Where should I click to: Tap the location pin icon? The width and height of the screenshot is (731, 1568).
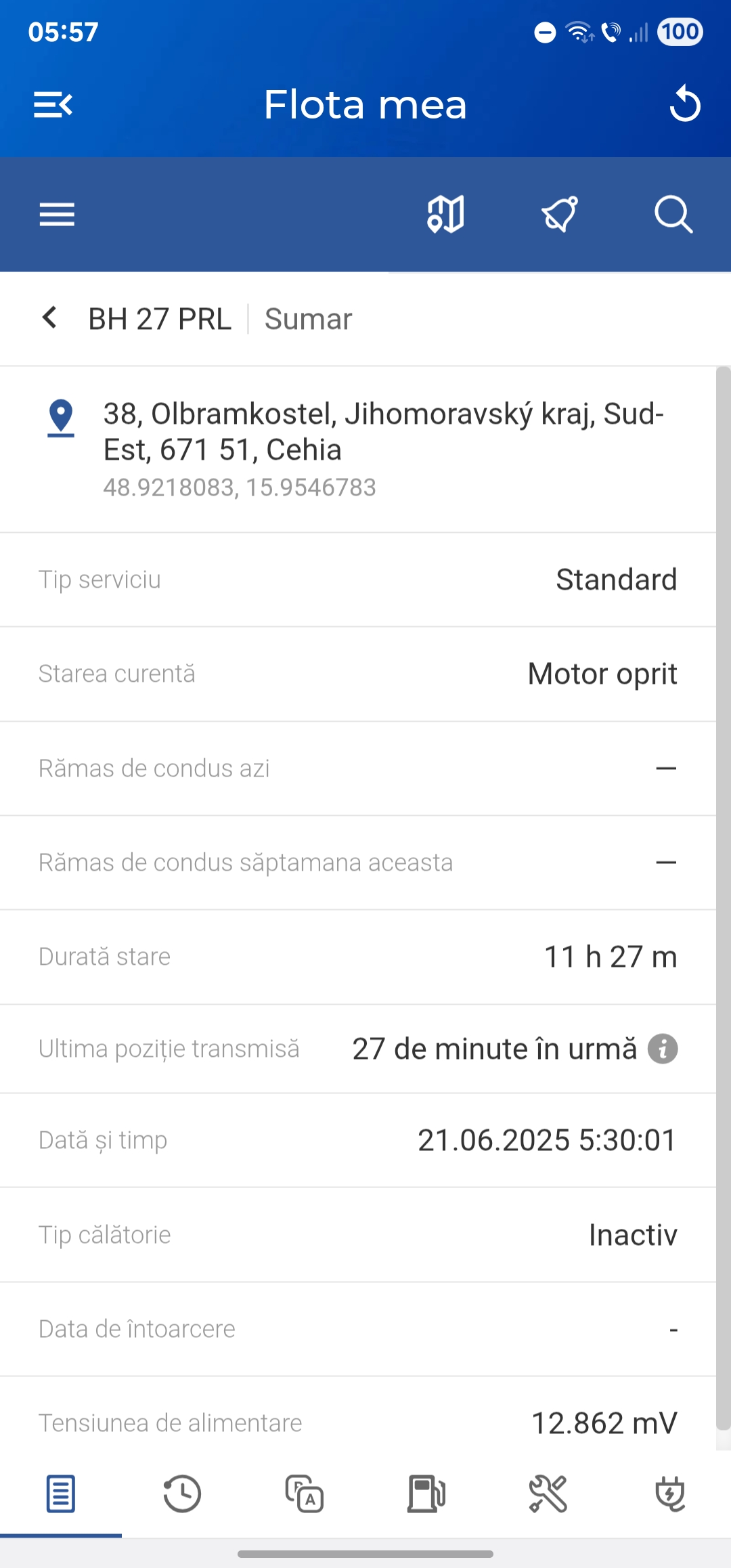61,417
